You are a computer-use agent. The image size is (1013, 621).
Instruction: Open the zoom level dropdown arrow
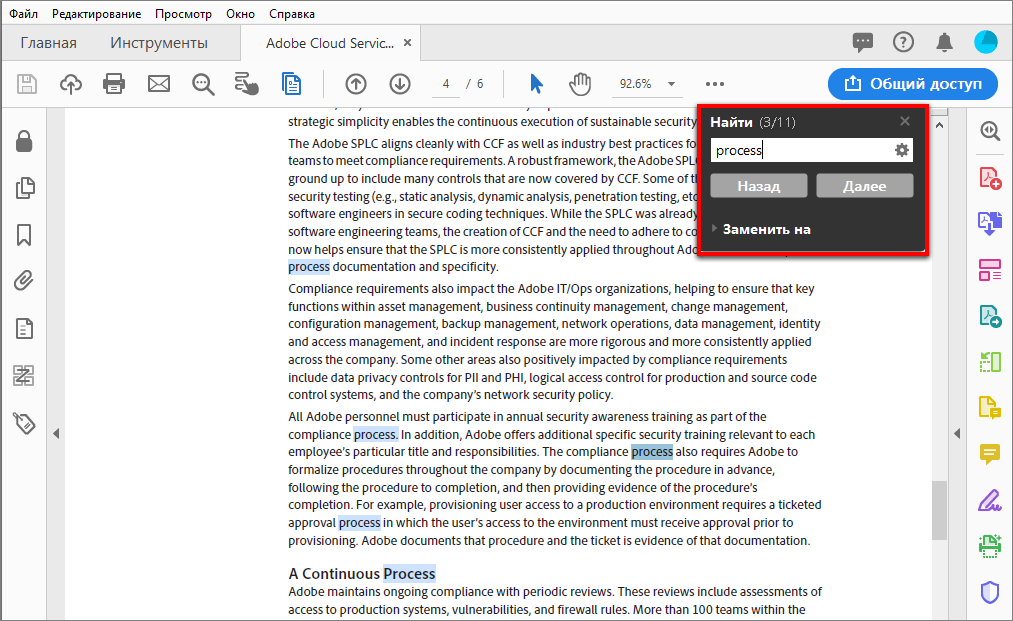(x=671, y=84)
